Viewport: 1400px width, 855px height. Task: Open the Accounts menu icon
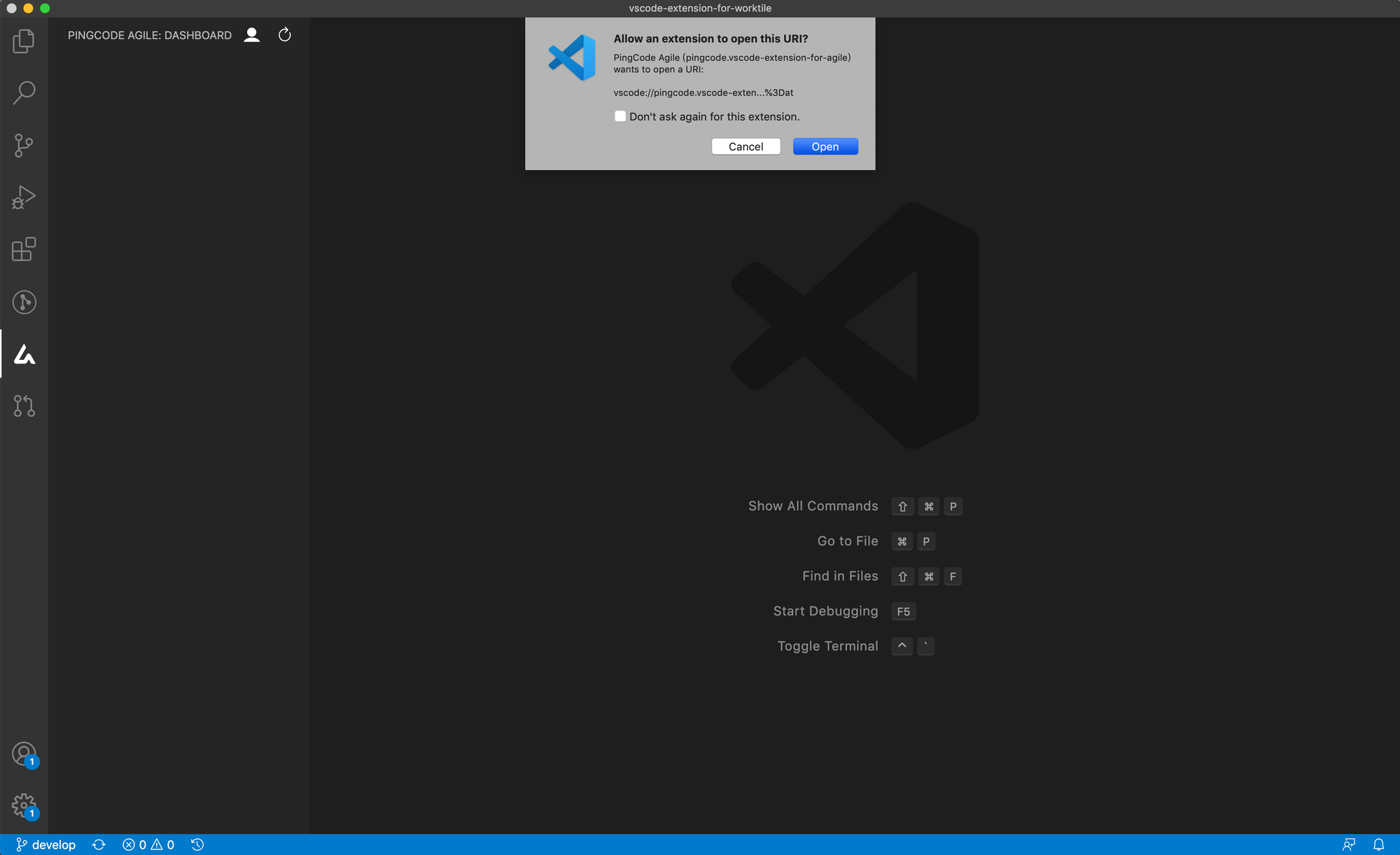click(x=24, y=755)
